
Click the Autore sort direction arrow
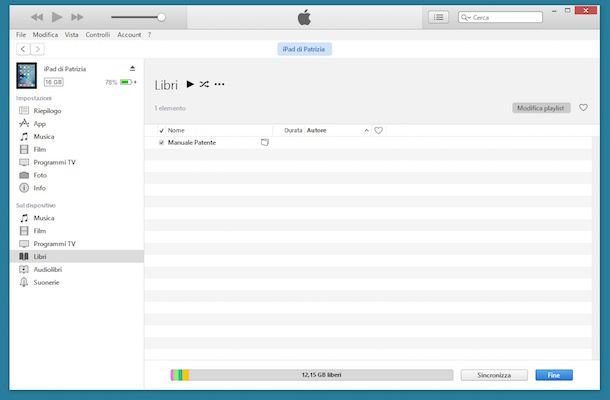click(366, 131)
